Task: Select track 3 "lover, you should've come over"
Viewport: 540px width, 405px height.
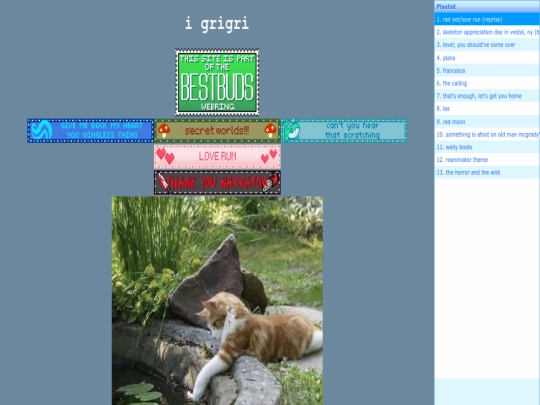Action: 487,45
